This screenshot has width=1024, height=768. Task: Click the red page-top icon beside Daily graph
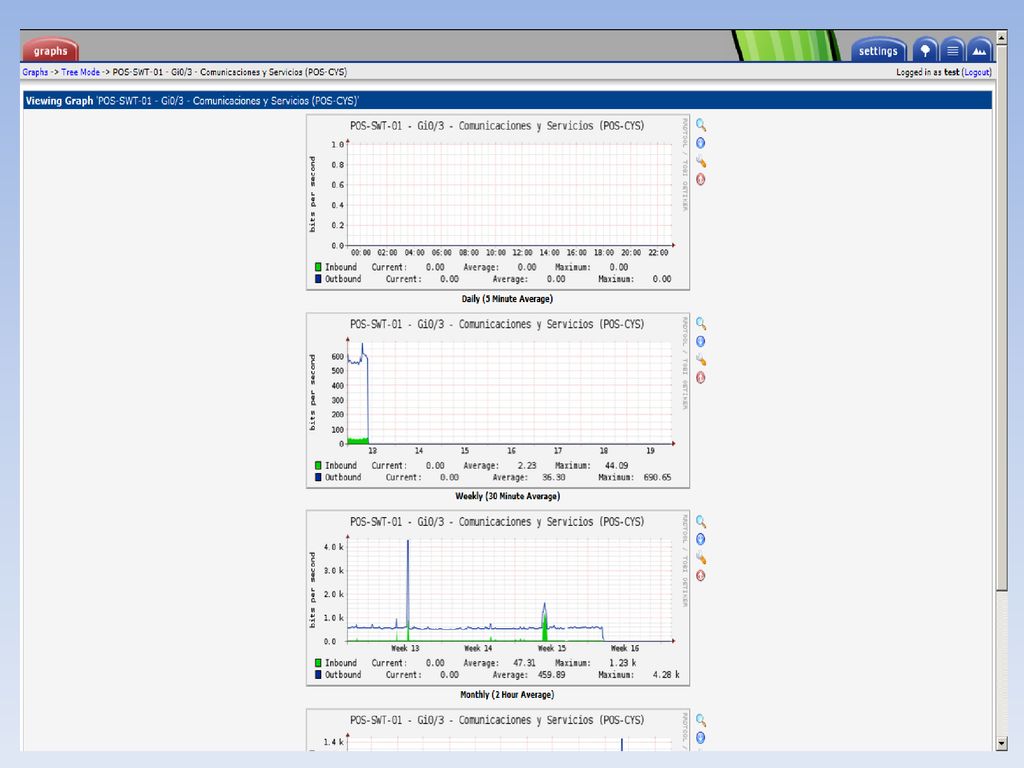[x=701, y=179]
